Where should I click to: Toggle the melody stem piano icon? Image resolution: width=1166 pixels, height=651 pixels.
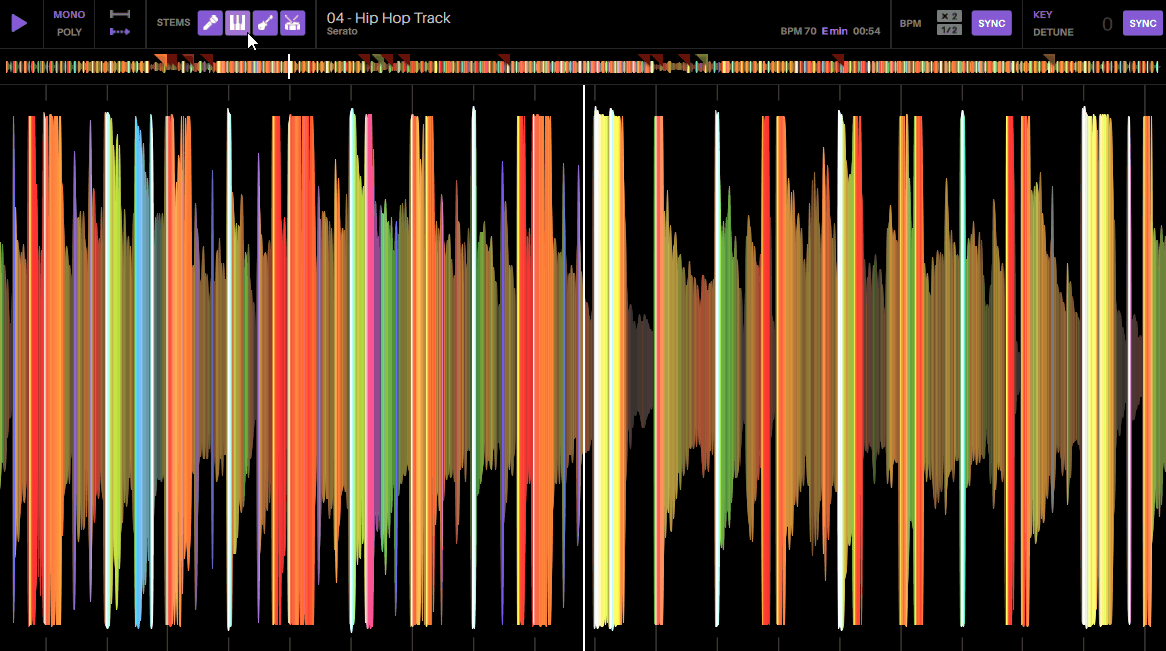[237, 22]
